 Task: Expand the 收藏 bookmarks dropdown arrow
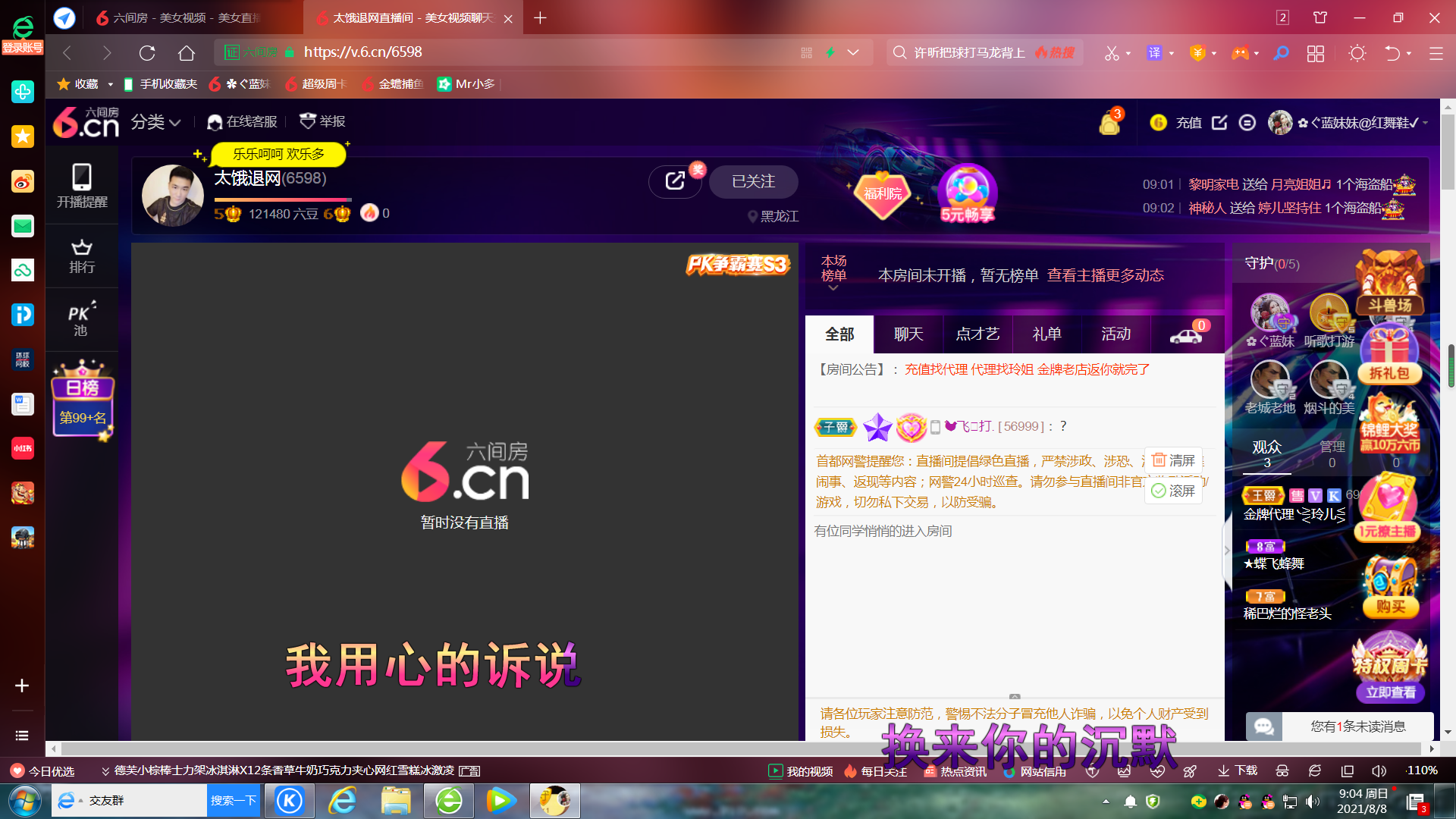[110, 84]
